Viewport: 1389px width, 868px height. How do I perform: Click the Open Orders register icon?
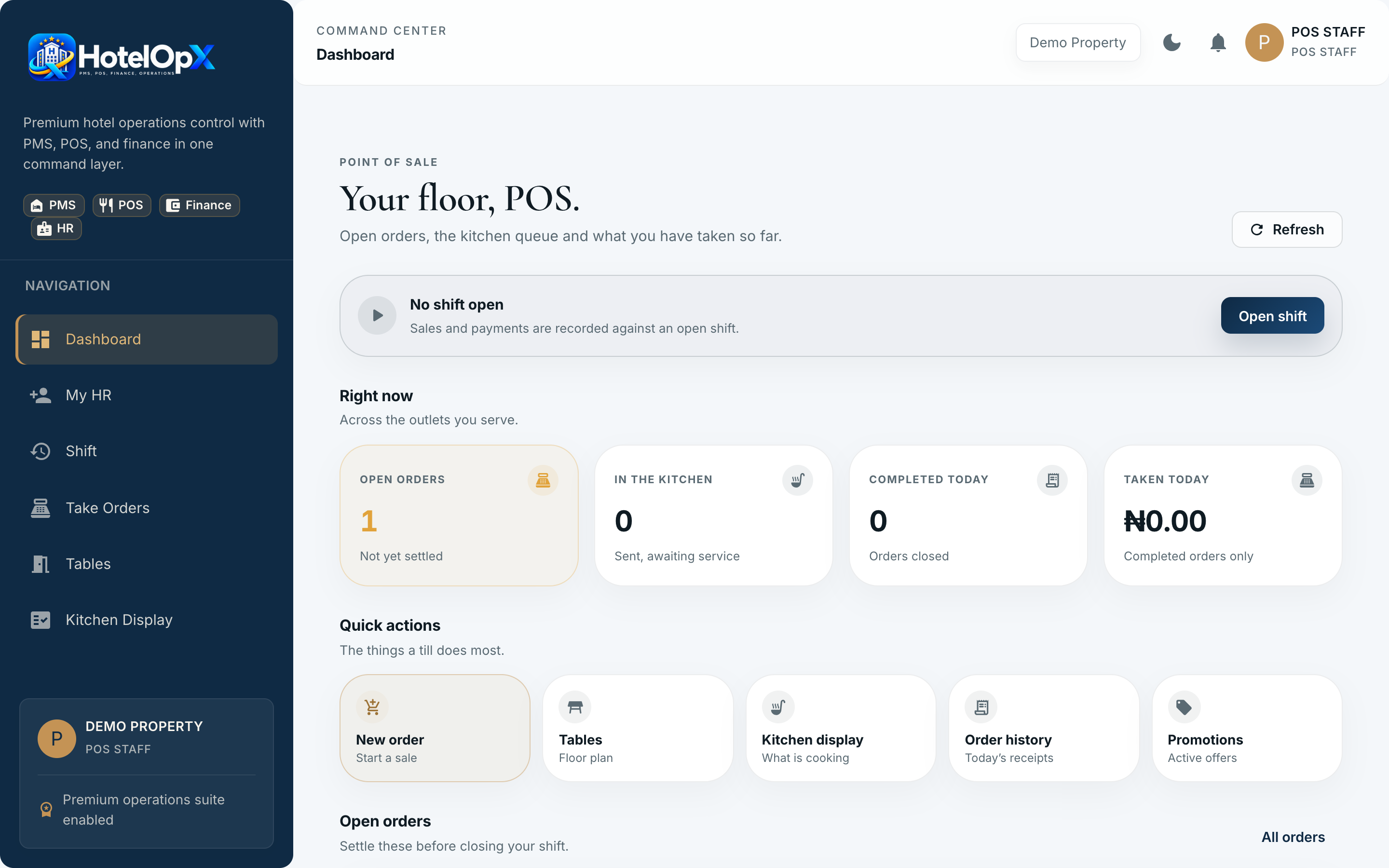(x=543, y=480)
